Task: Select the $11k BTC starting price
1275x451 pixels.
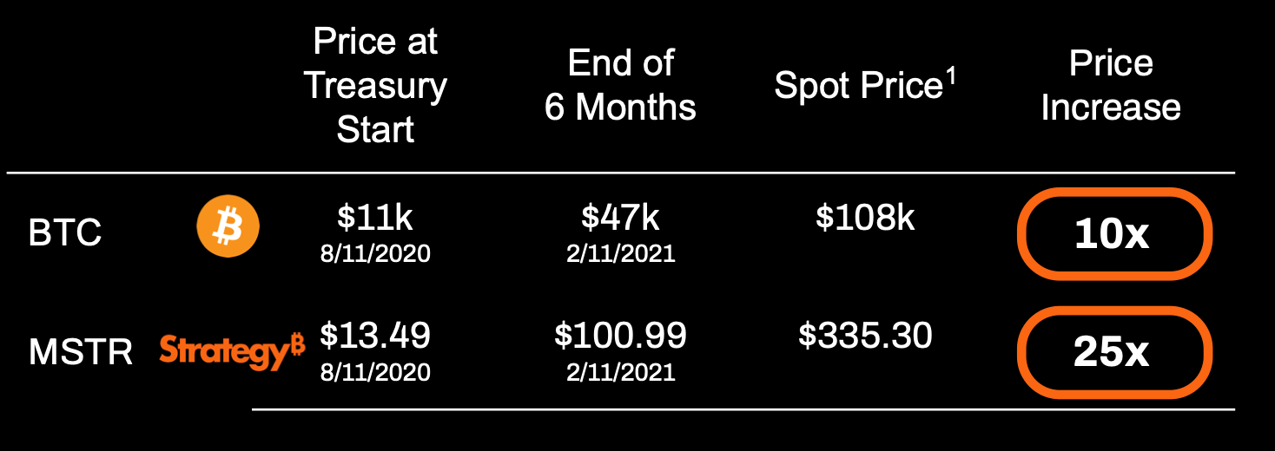Action: [x=375, y=216]
